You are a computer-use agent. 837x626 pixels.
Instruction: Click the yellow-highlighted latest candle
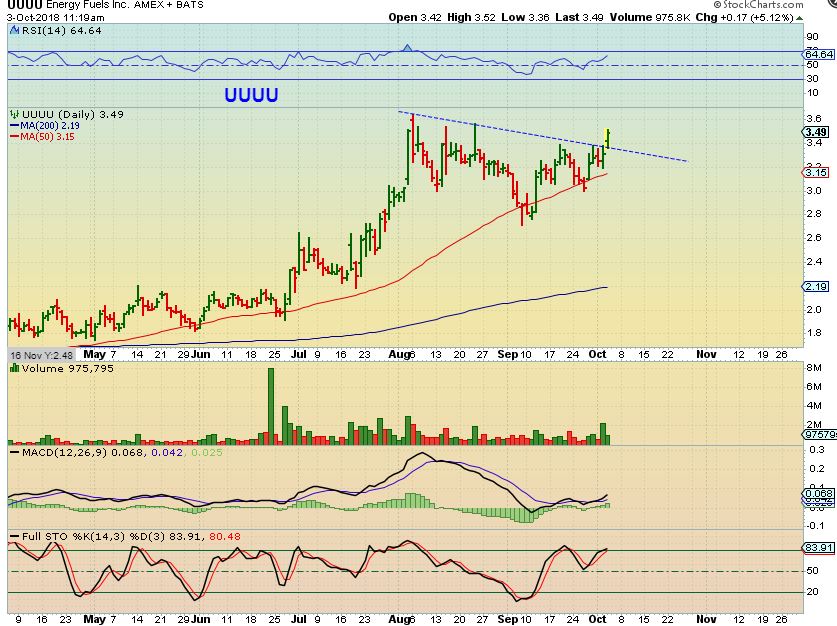coord(607,138)
